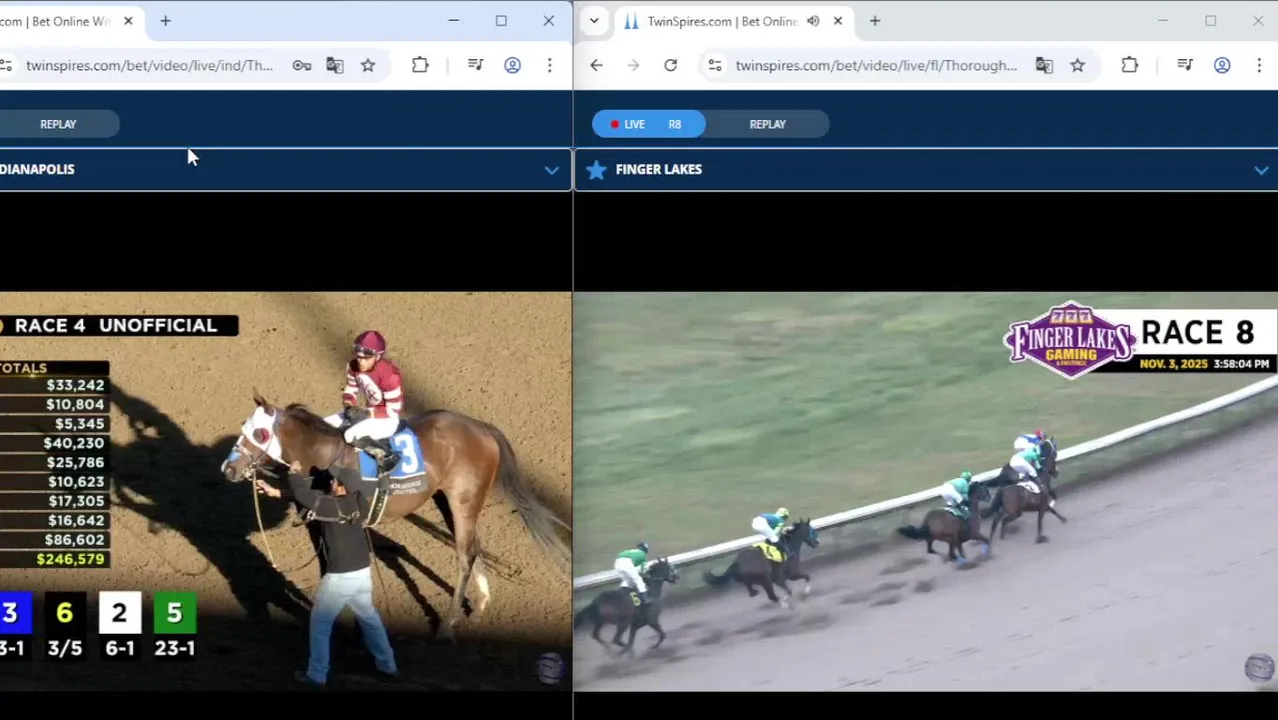Open extensions puzzle icon in right window
This screenshot has height=720, width=1278.
click(1129, 65)
